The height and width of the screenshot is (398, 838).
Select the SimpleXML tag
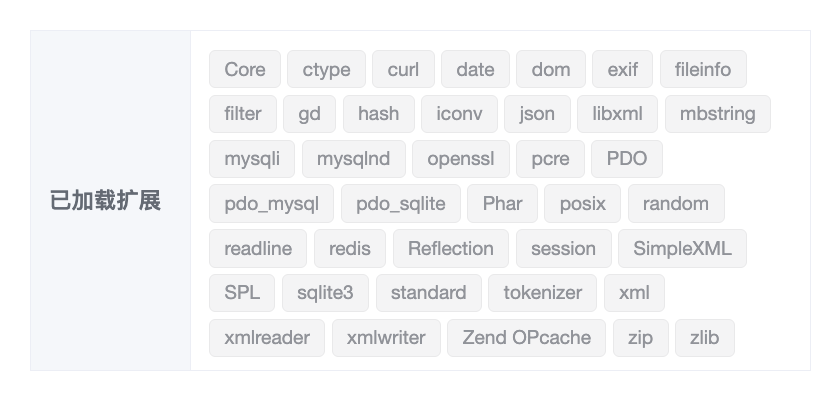(682, 248)
